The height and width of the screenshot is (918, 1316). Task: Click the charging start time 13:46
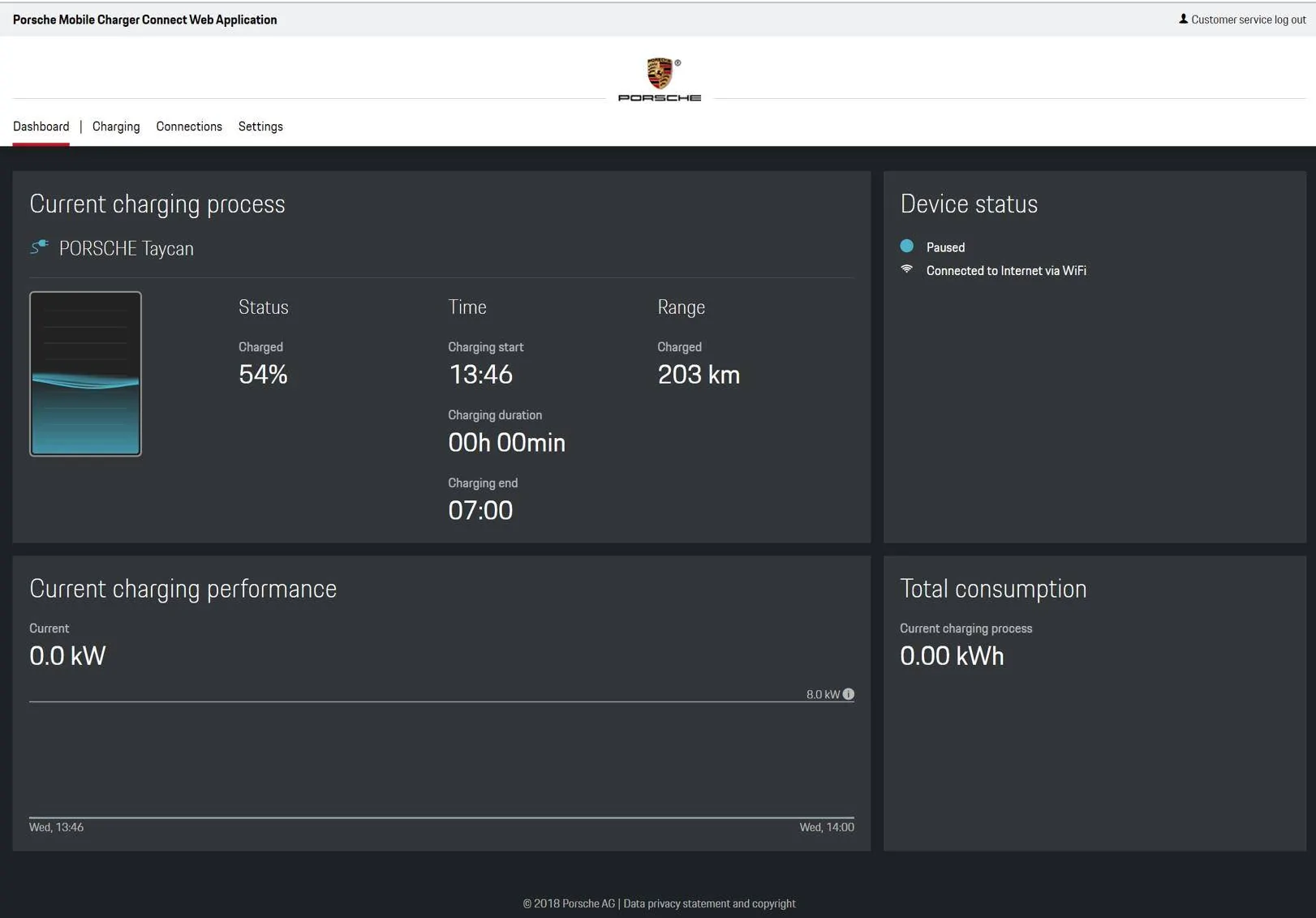coord(480,375)
